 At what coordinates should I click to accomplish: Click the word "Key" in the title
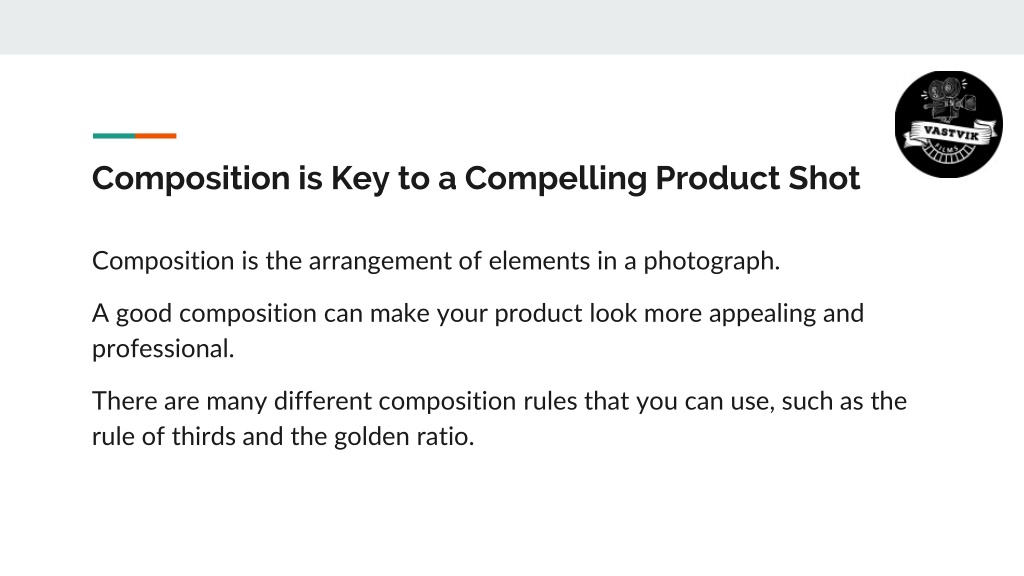(360, 178)
